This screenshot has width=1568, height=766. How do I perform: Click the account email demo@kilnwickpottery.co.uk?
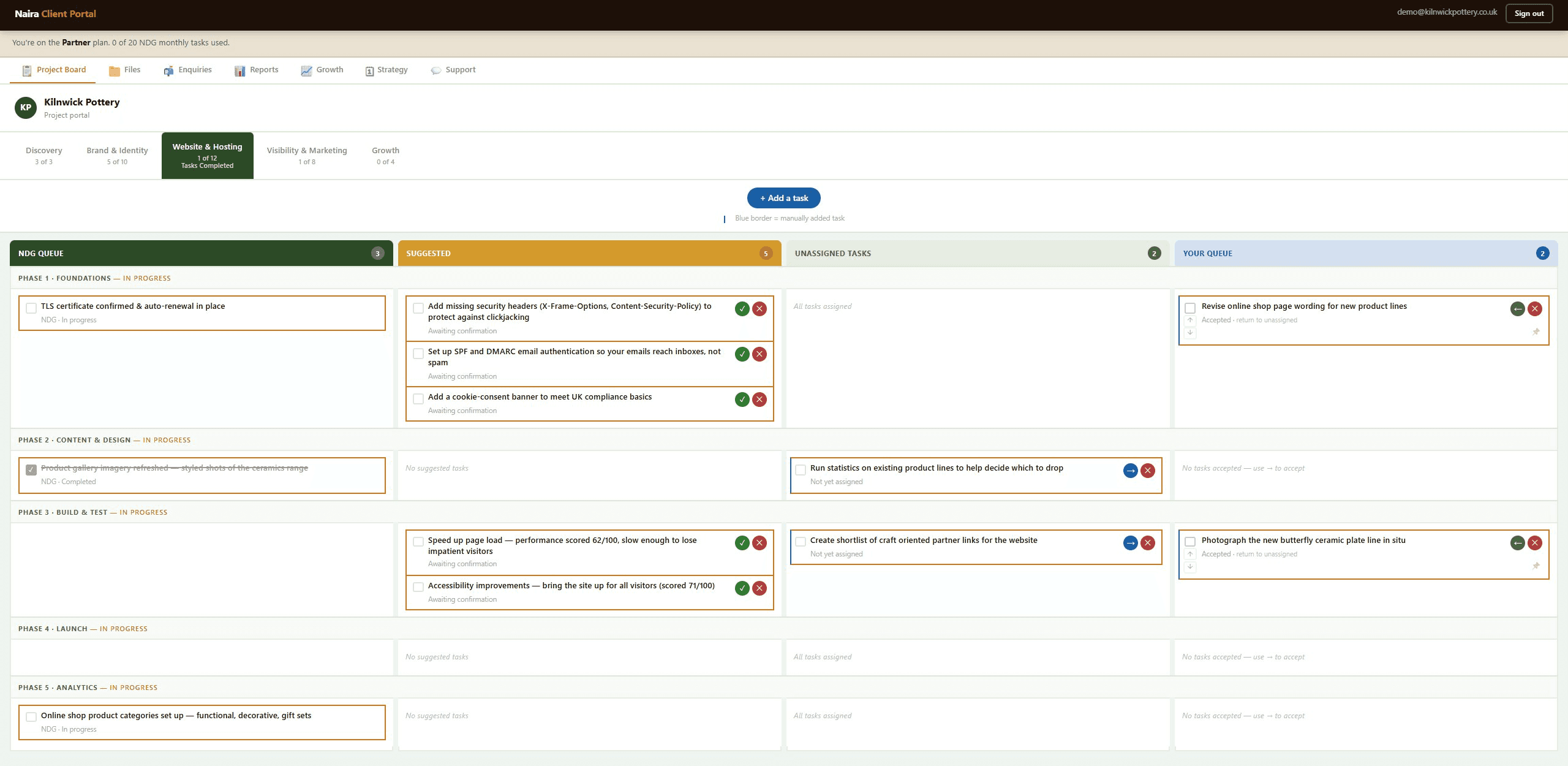[1447, 12]
